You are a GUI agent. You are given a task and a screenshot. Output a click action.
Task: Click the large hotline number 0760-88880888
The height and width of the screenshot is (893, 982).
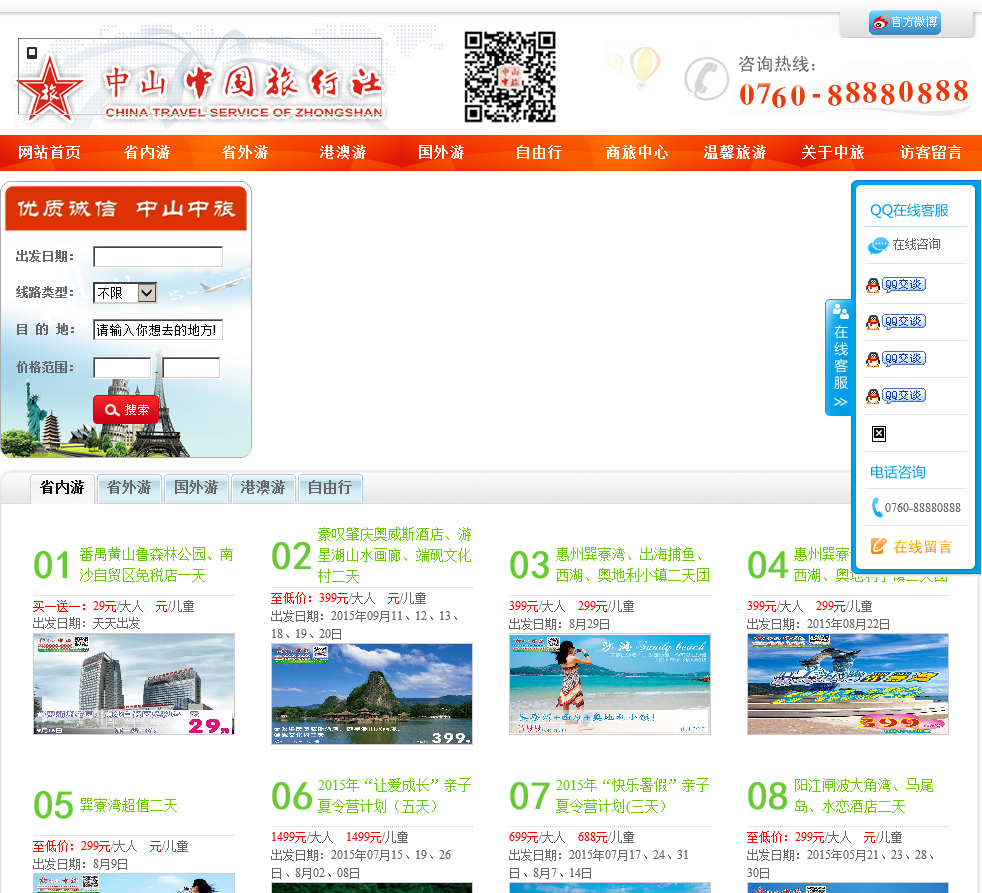pos(854,94)
